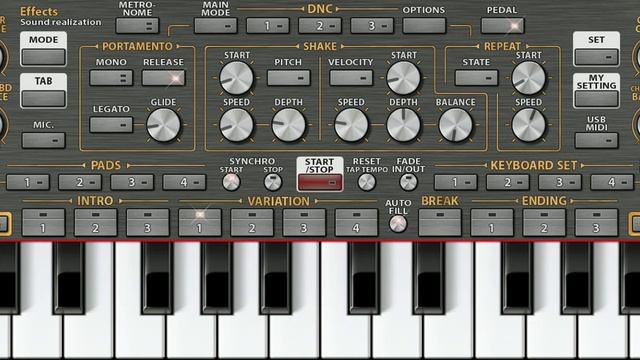
Task: Toggle Portamento Mono switch
Action: coord(111,78)
